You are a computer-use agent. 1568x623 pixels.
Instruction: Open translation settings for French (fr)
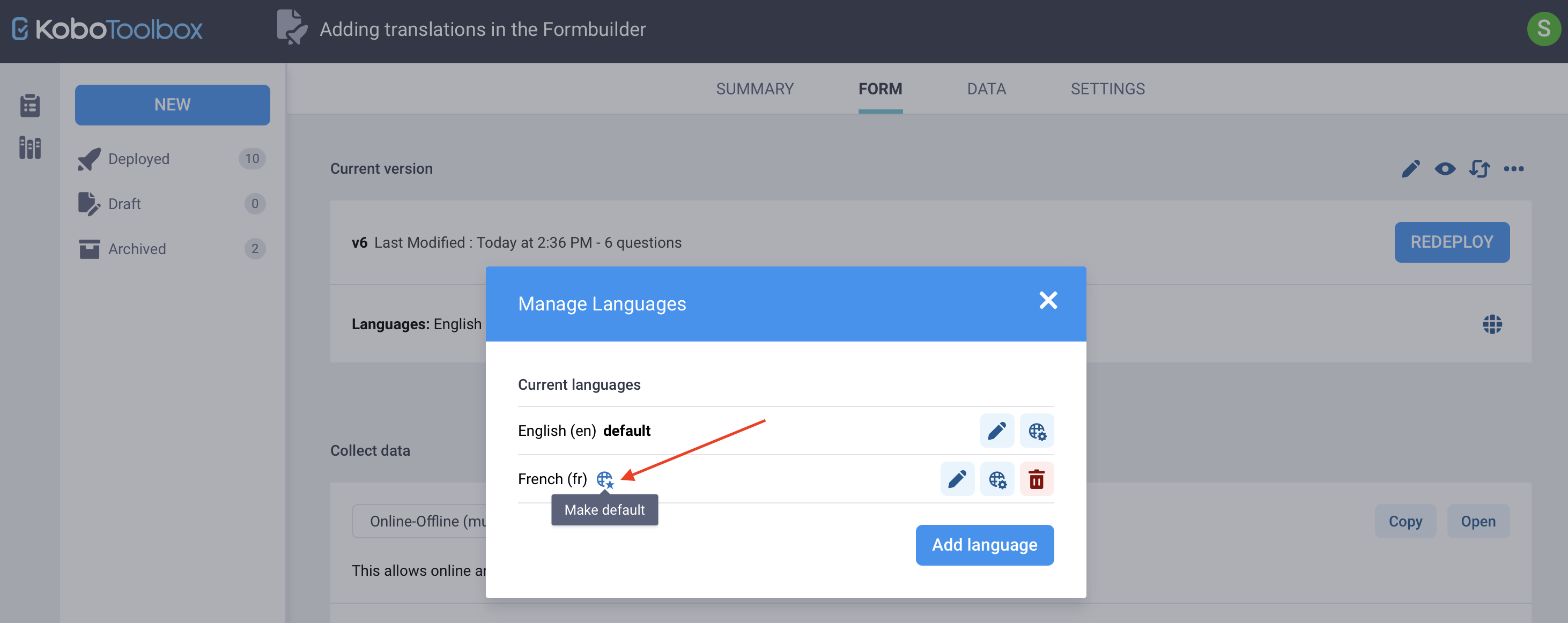[x=997, y=479]
